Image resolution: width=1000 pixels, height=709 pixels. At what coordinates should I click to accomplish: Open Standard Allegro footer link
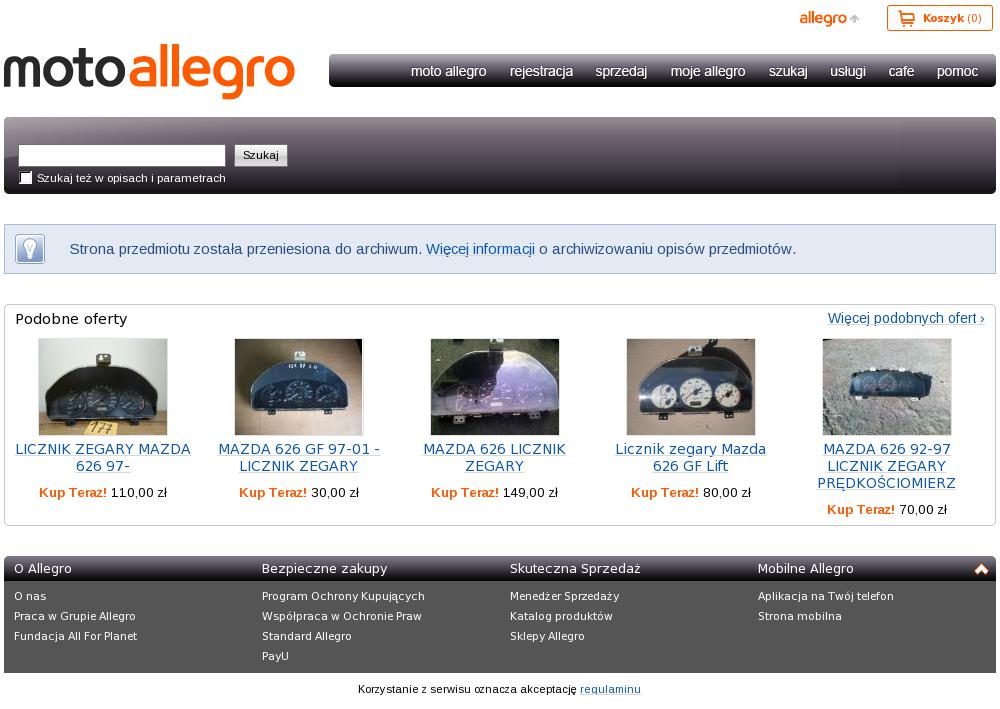coord(306,636)
